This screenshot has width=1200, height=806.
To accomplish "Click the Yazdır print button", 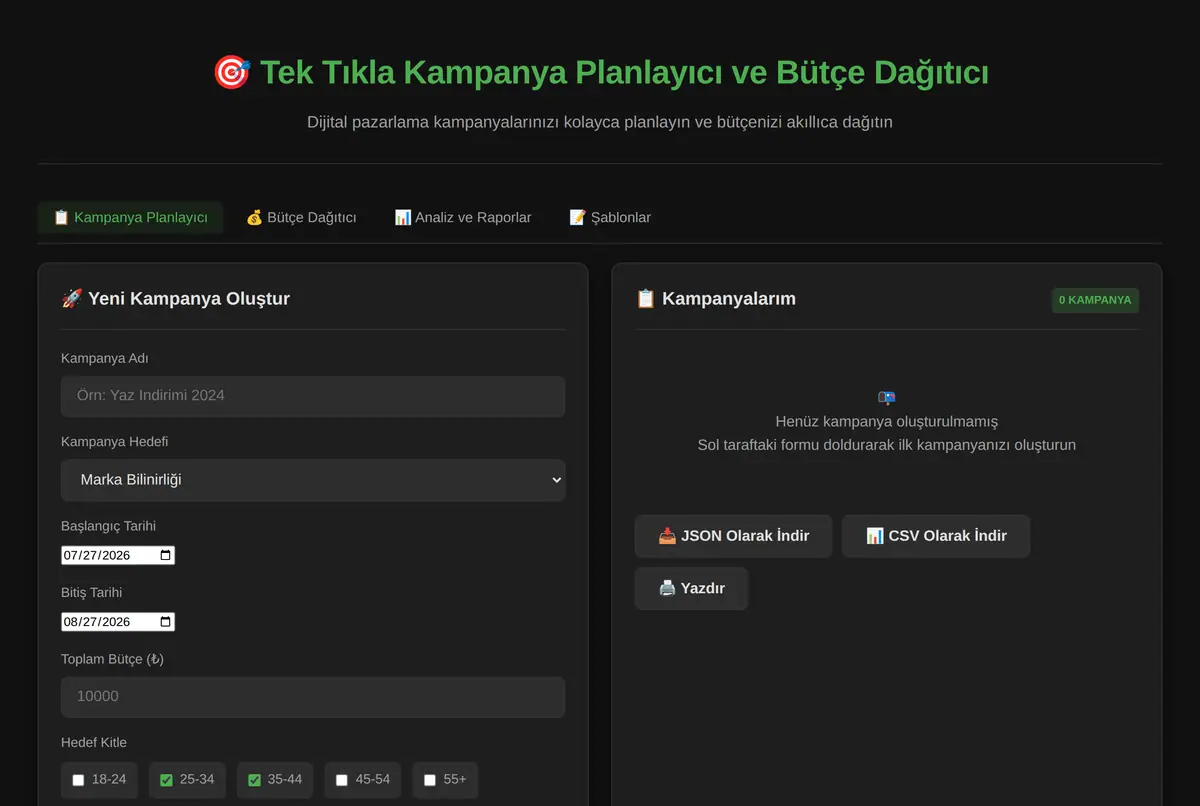I will (691, 588).
